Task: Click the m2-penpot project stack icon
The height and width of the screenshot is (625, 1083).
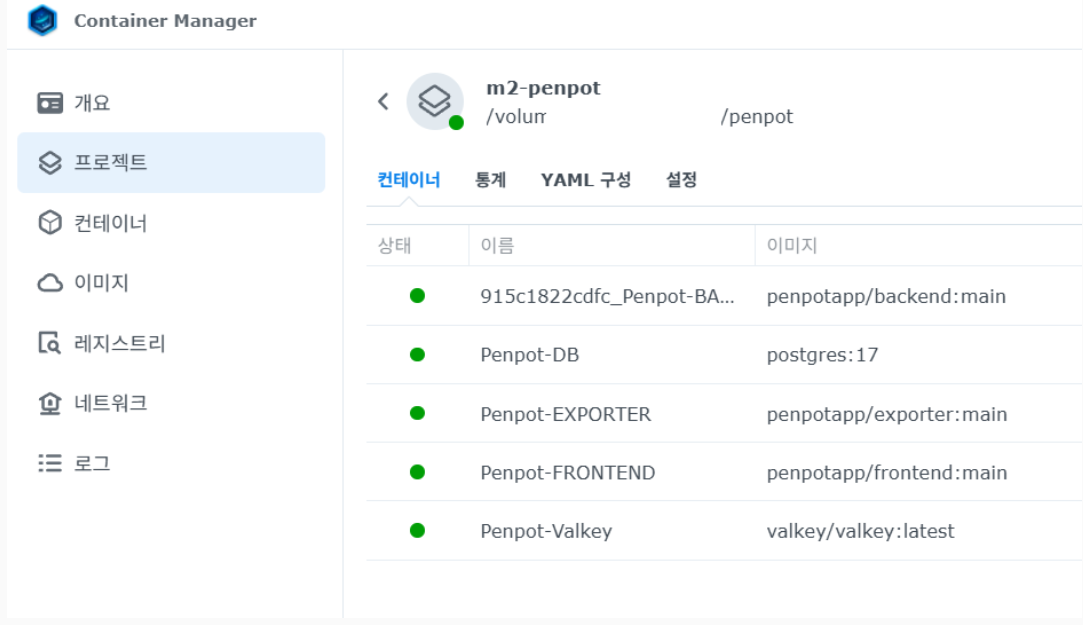Action: click(x=435, y=101)
